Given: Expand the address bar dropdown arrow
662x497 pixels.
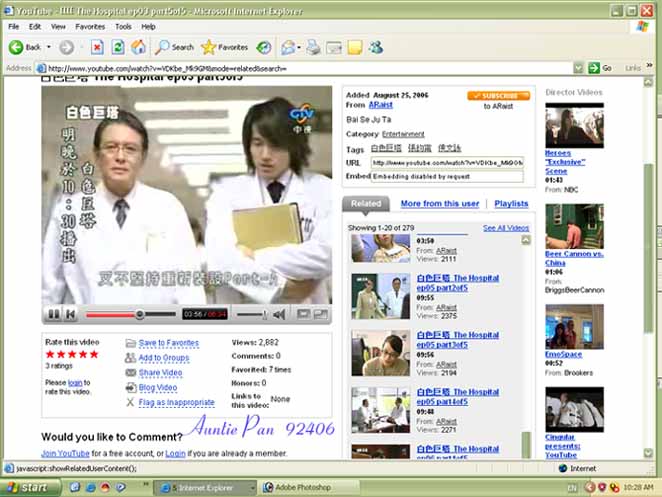Looking at the screenshot, I should click(x=578, y=68).
